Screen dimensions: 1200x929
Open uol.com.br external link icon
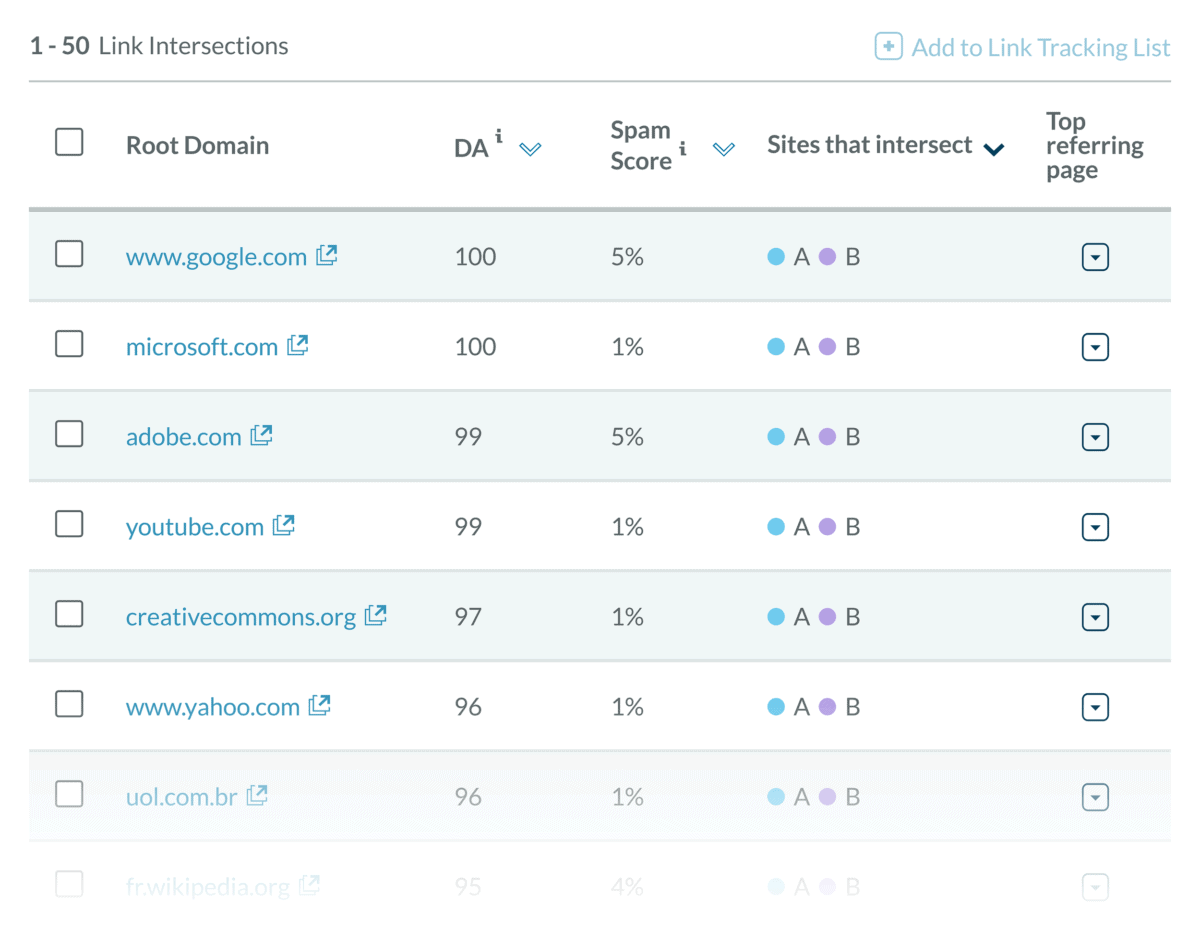pos(258,795)
